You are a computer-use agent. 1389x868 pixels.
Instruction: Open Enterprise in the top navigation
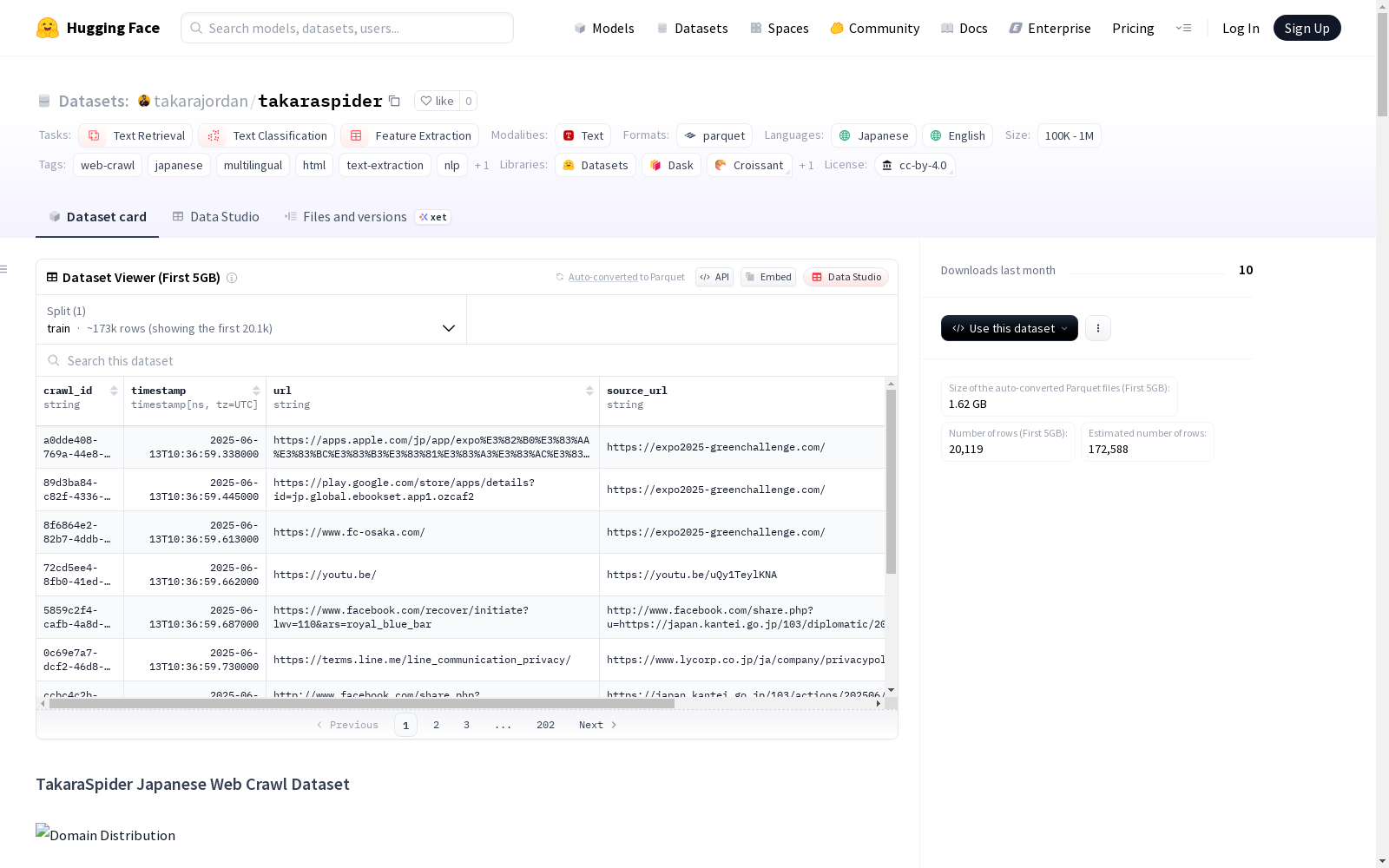click(1050, 28)
